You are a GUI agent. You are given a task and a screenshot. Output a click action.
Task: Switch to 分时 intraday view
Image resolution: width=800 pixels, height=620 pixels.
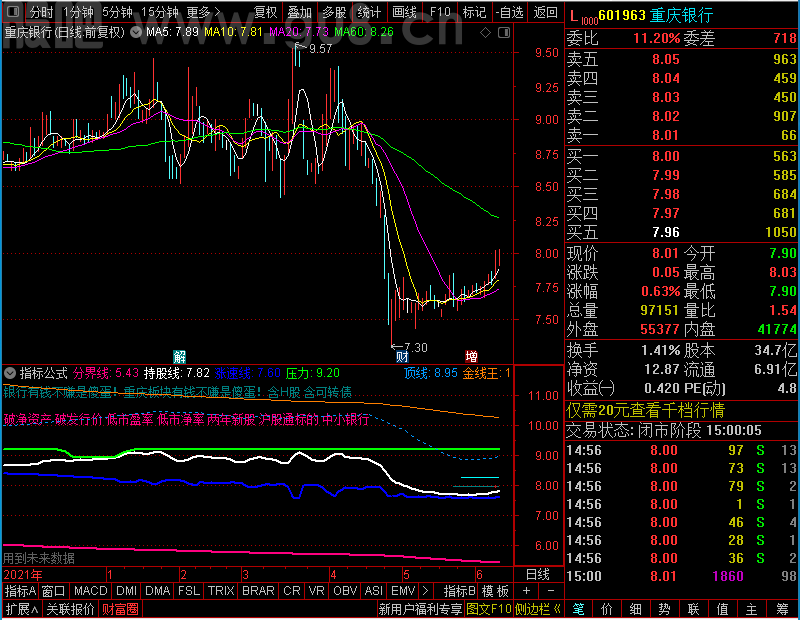point(41,12)
